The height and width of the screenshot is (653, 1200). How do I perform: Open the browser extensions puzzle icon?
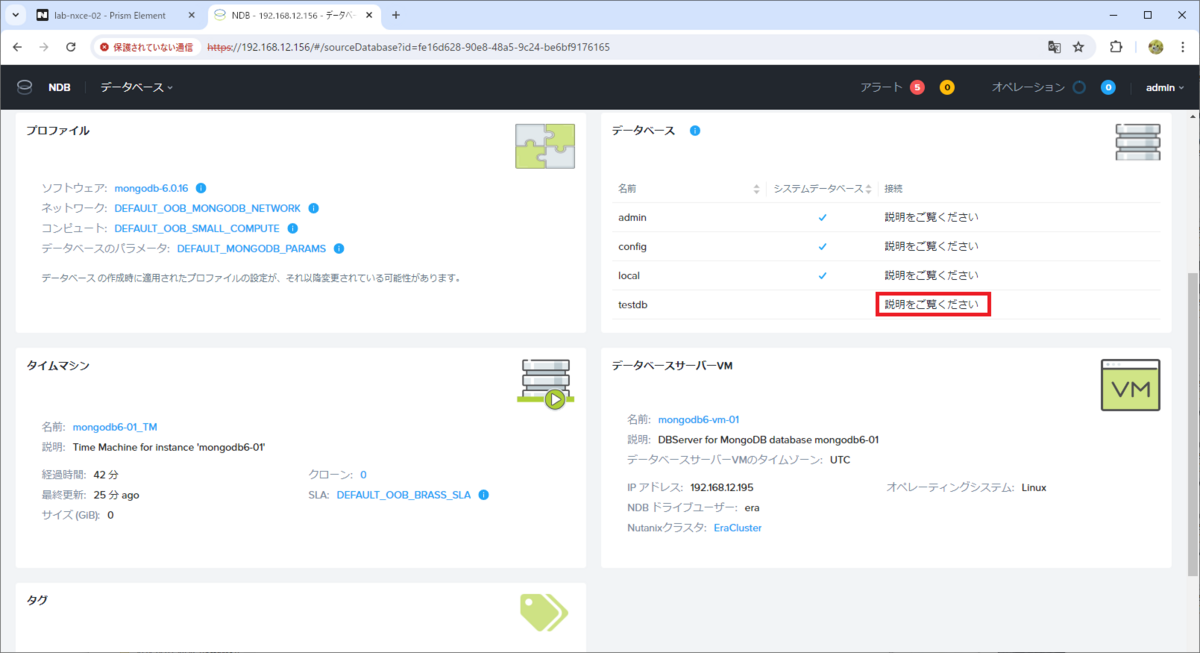click(1117, 47)
